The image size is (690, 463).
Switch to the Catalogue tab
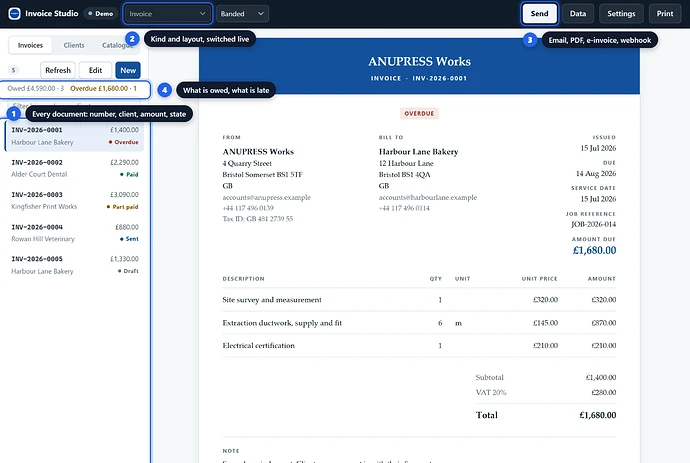[x=117, y=45]
